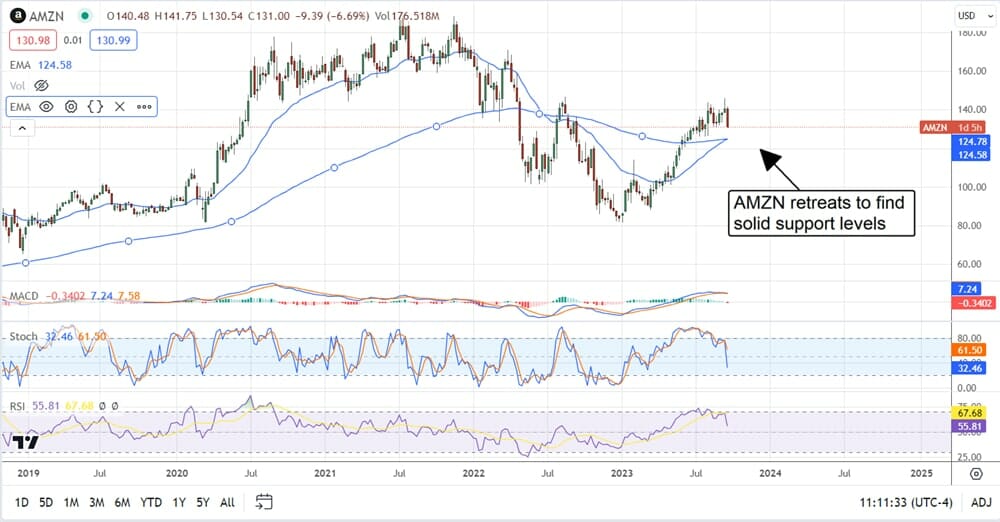Show the hidden Vol indicator
Image resolution: width=1000 pixels, height=522 pixels.
click(42, 86)
